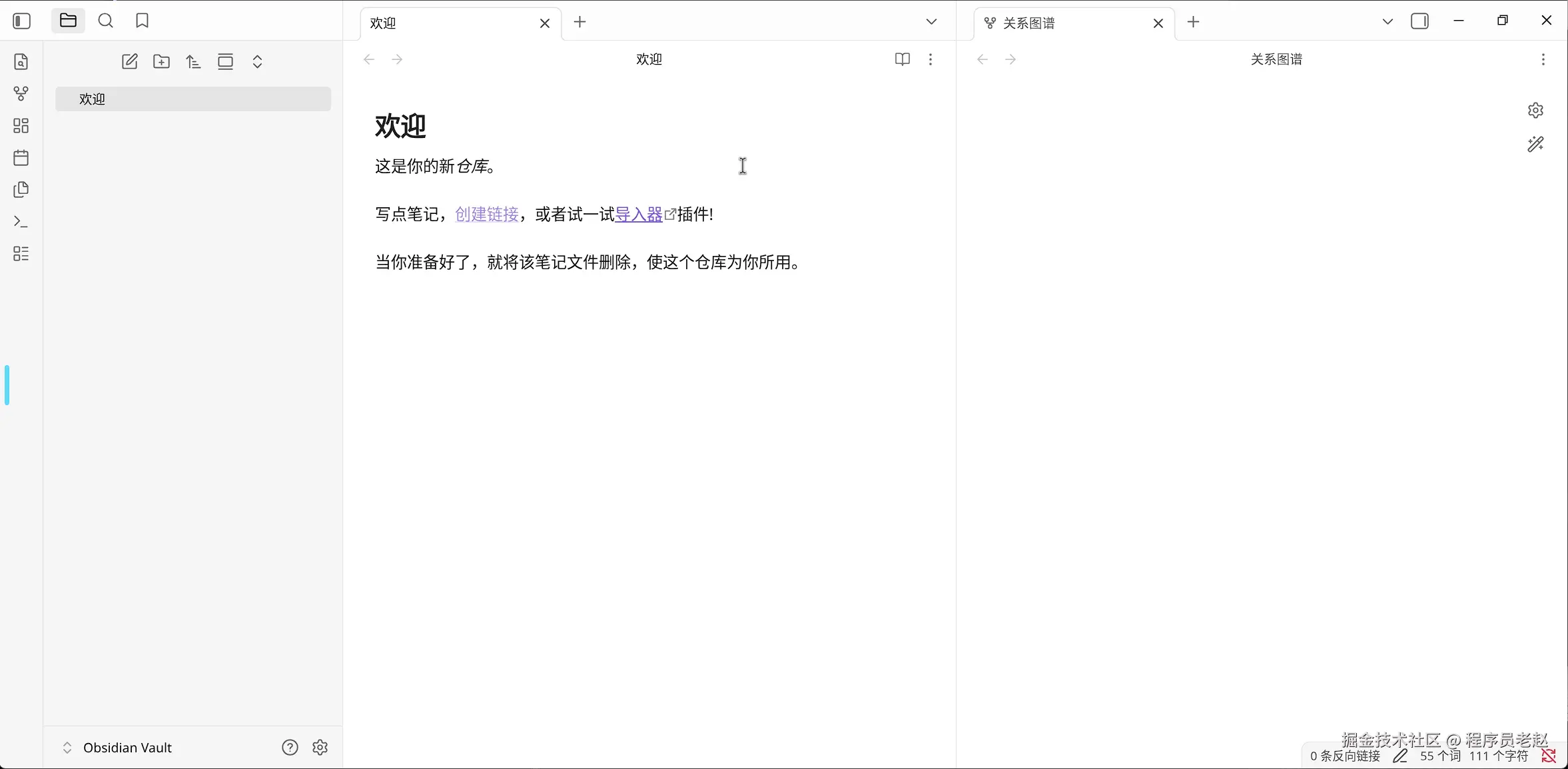Expand the Obsidian Vault switcher
Image resolution: width=1568 pixels, height=769 pixels.
click(x=66, y=748)
